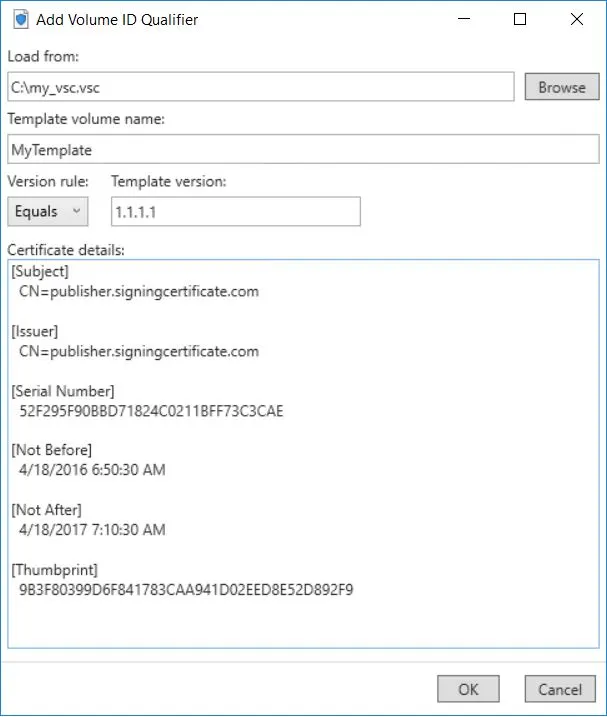Image resolution: width=607 pixels, height=717 pixels.
Task: Click the issuer CN=publisher.signingcertificate.com value
Action: click(139, 351)
